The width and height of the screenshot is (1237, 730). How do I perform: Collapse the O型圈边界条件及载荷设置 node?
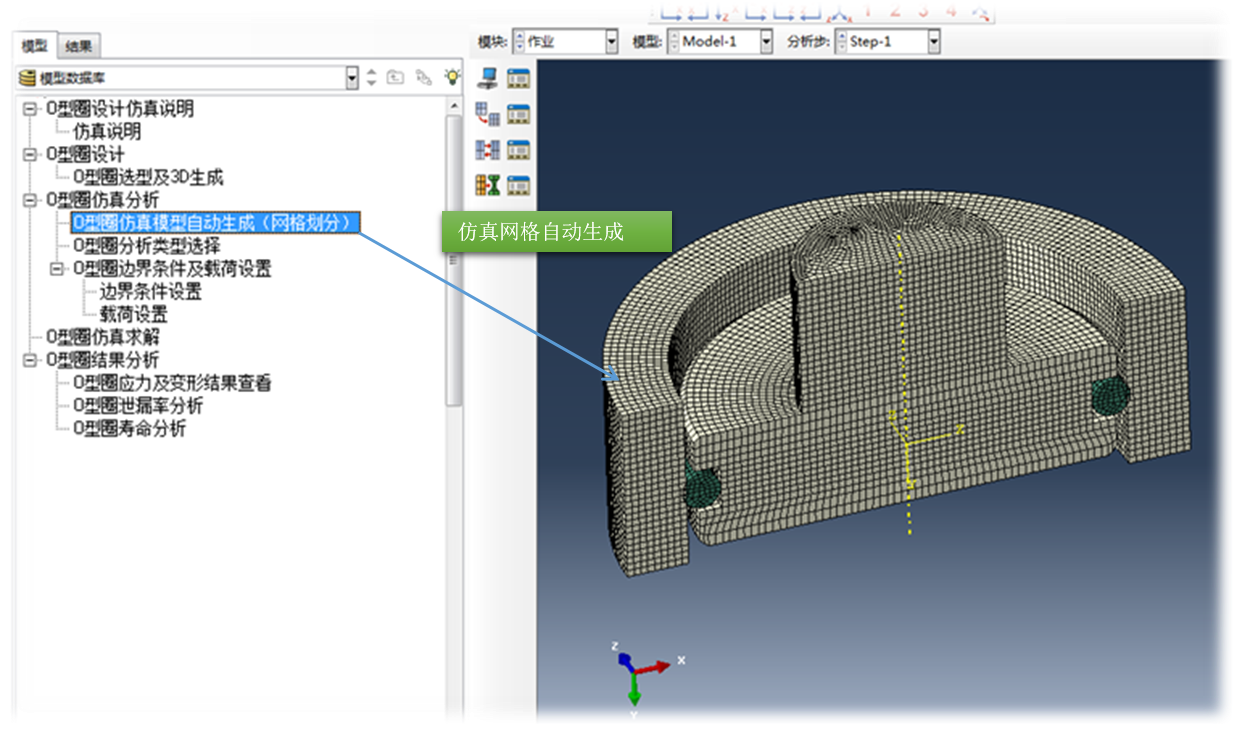(56, 269)
